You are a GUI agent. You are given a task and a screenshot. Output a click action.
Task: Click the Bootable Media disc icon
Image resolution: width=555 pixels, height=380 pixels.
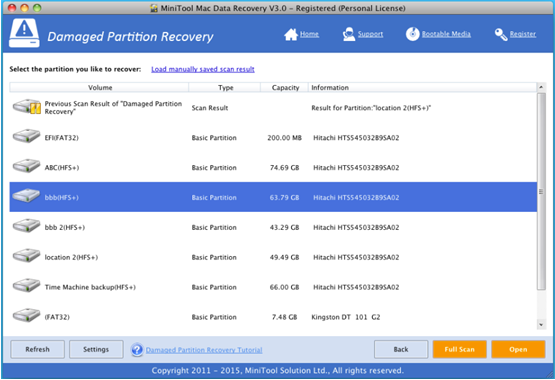coord(412,34)
